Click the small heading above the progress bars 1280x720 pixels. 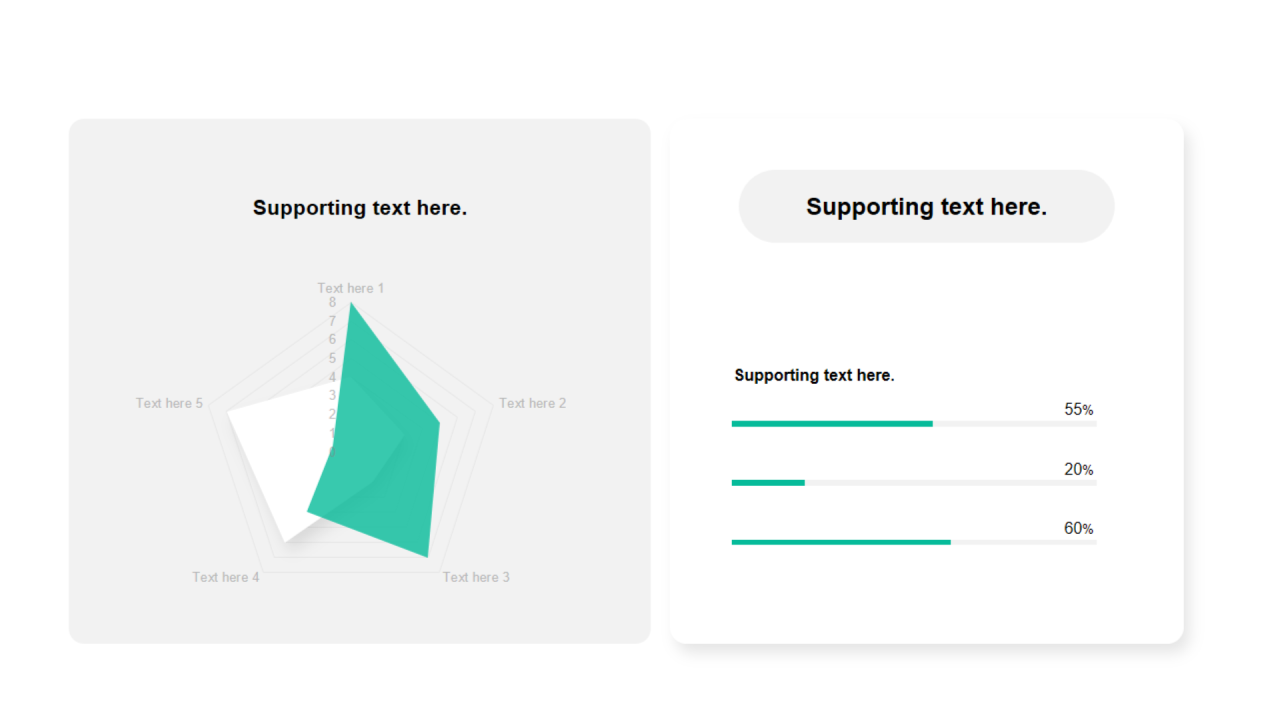pos(814,376)
